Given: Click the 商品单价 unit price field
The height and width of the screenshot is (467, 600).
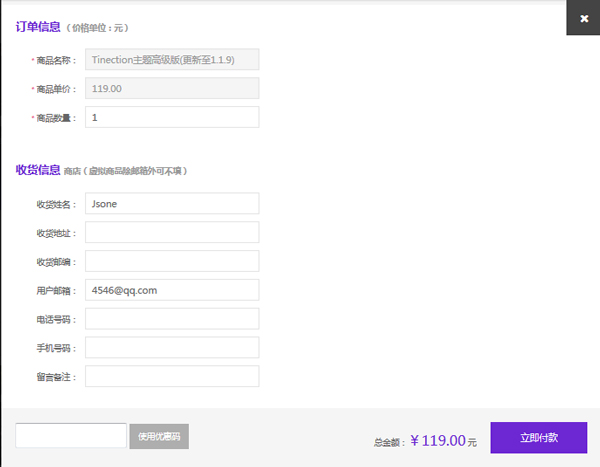Looking at the screenshot, I should [x=172, y=88].
